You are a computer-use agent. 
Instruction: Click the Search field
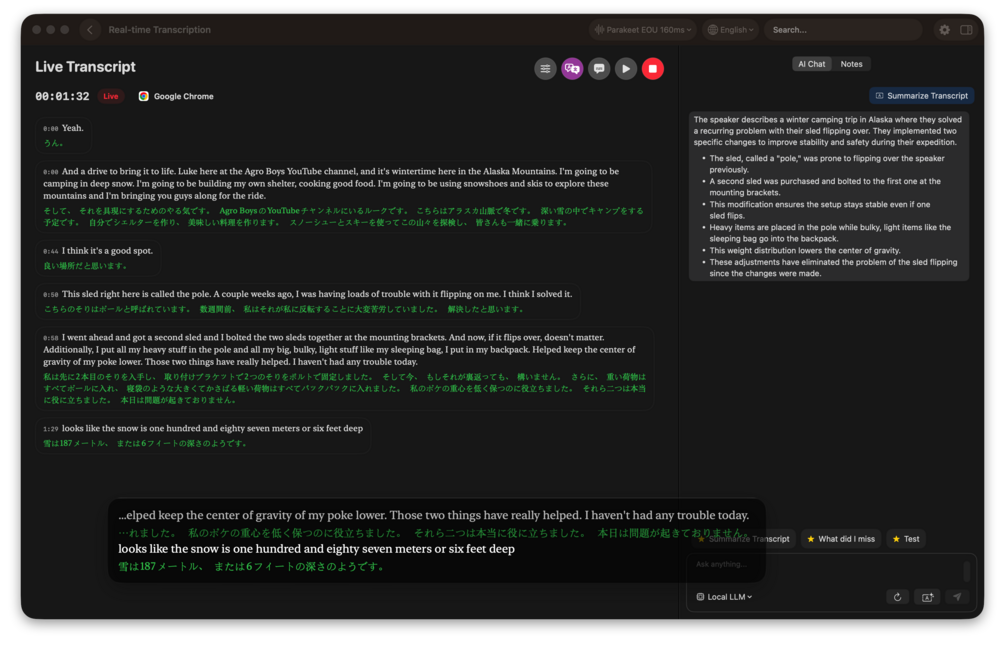click(843, 29)
